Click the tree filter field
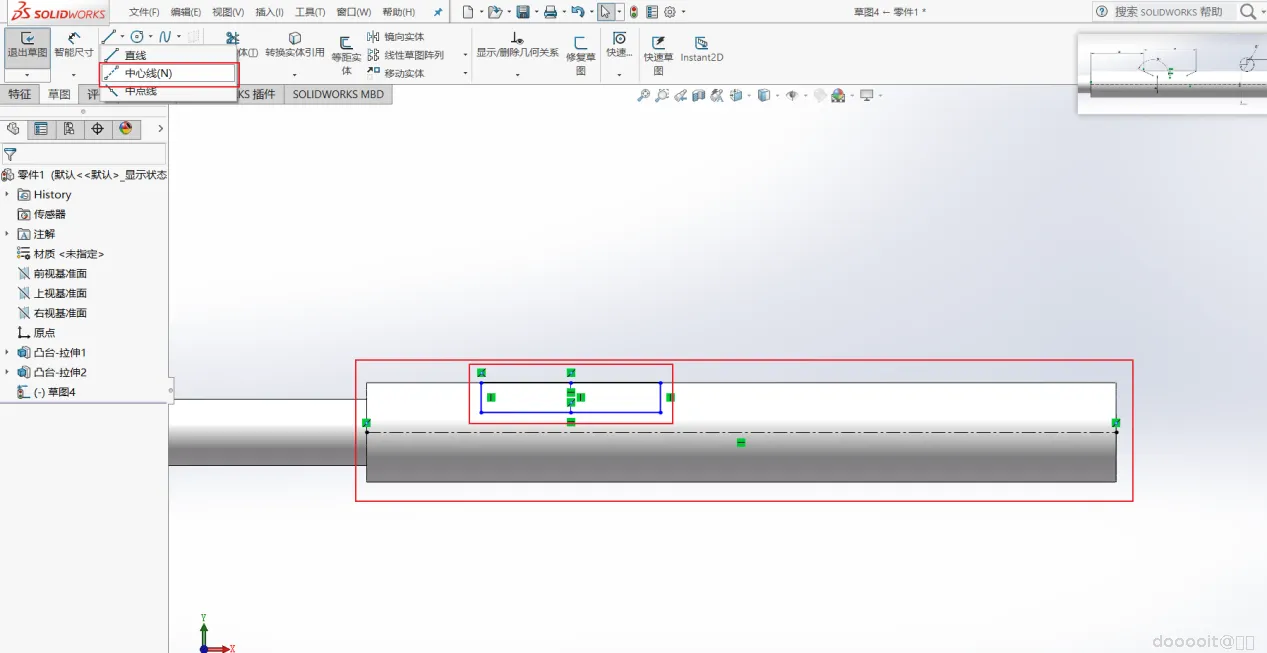Screen dimensions: 1267x653 pyautogui.click(x=84, y=154)
